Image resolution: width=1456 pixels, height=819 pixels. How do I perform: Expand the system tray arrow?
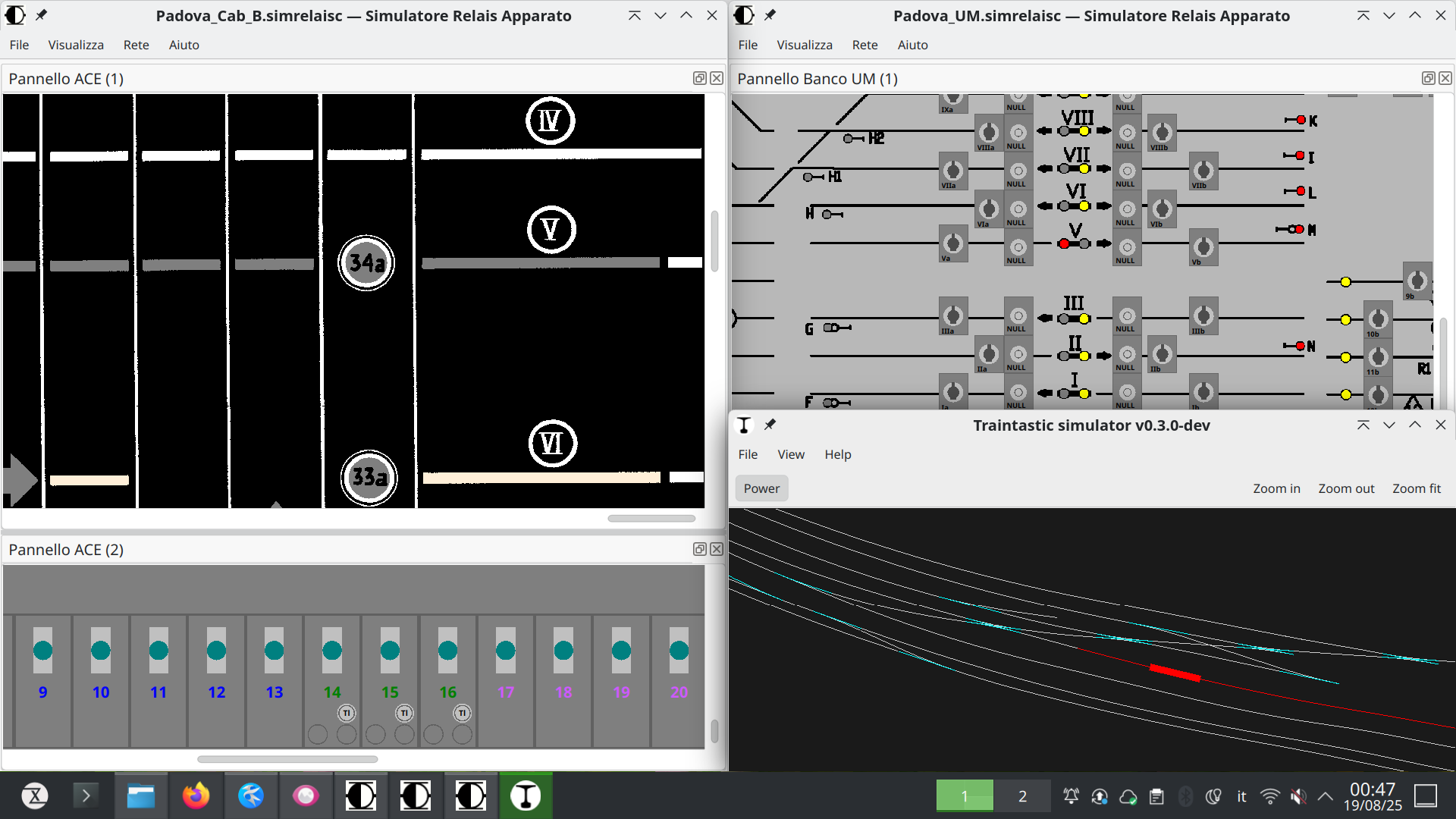tap(1326, 796)
